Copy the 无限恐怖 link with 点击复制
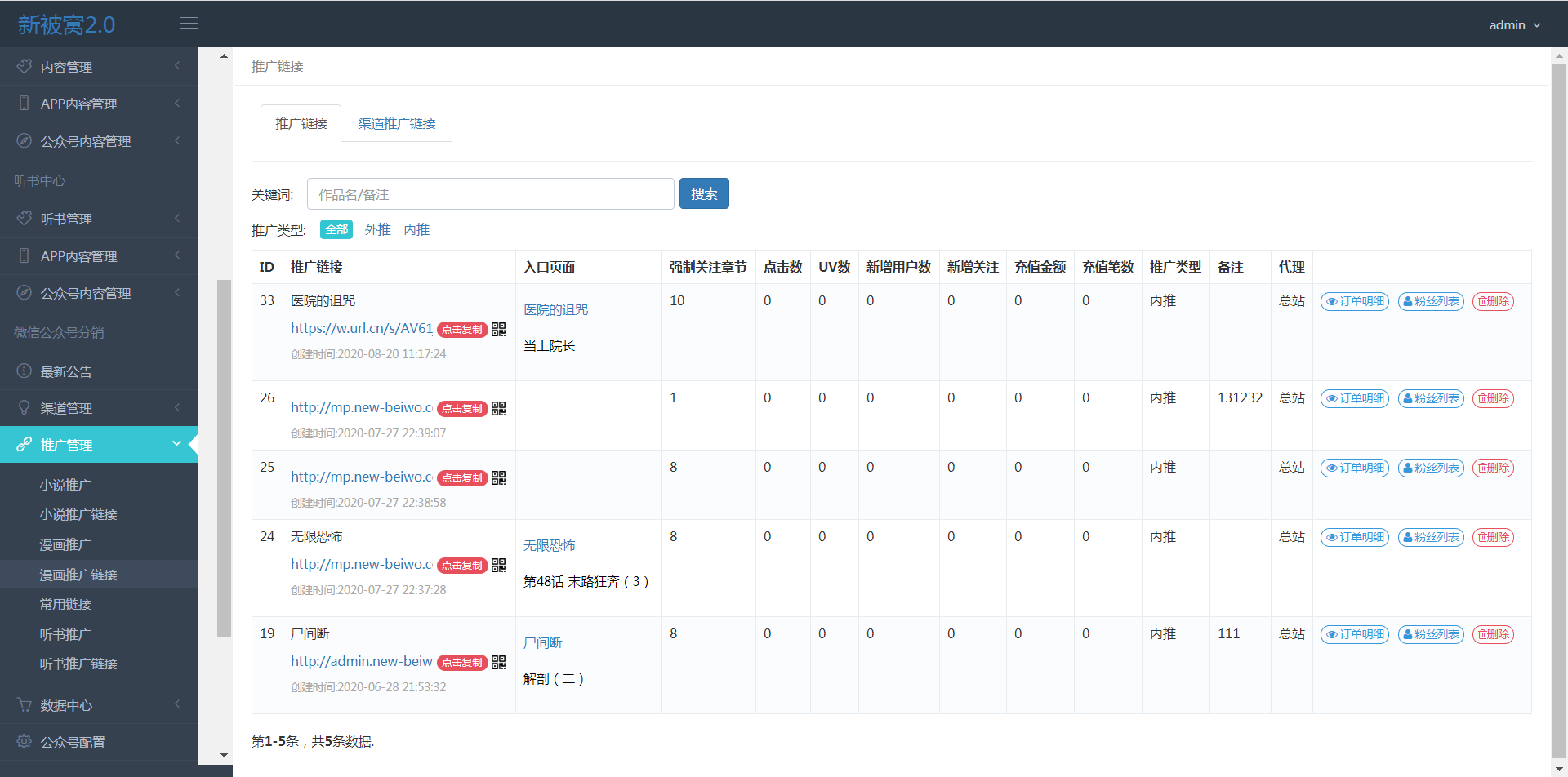Viewport: 1568px width, 777px height. pos(462,566)
